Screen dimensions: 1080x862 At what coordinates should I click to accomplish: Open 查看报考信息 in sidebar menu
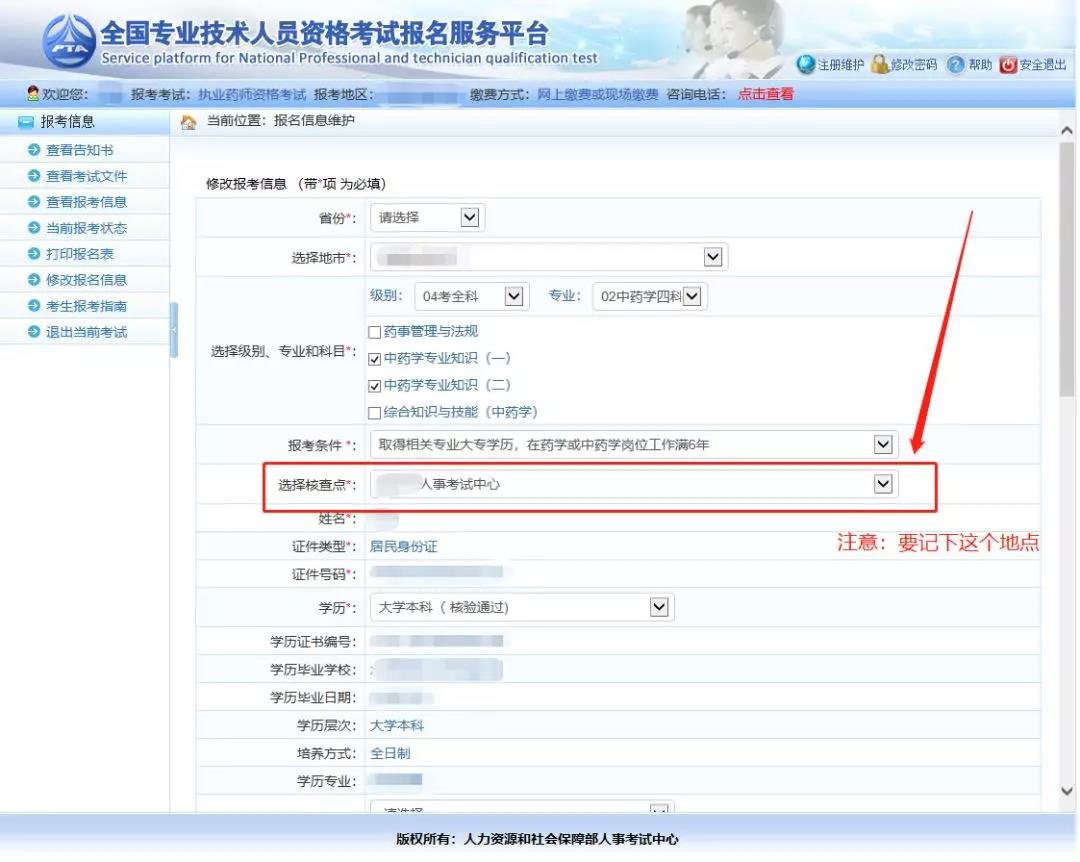pyautogui.click(x=86, y=202)
